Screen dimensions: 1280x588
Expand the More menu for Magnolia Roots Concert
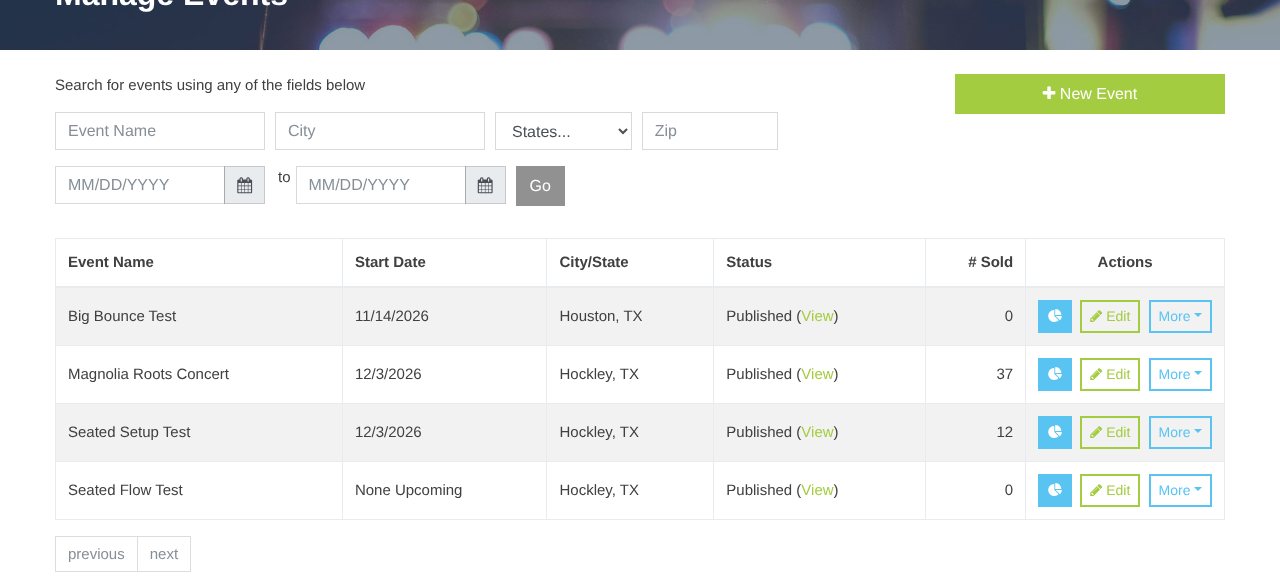[x=1180, y=374]
